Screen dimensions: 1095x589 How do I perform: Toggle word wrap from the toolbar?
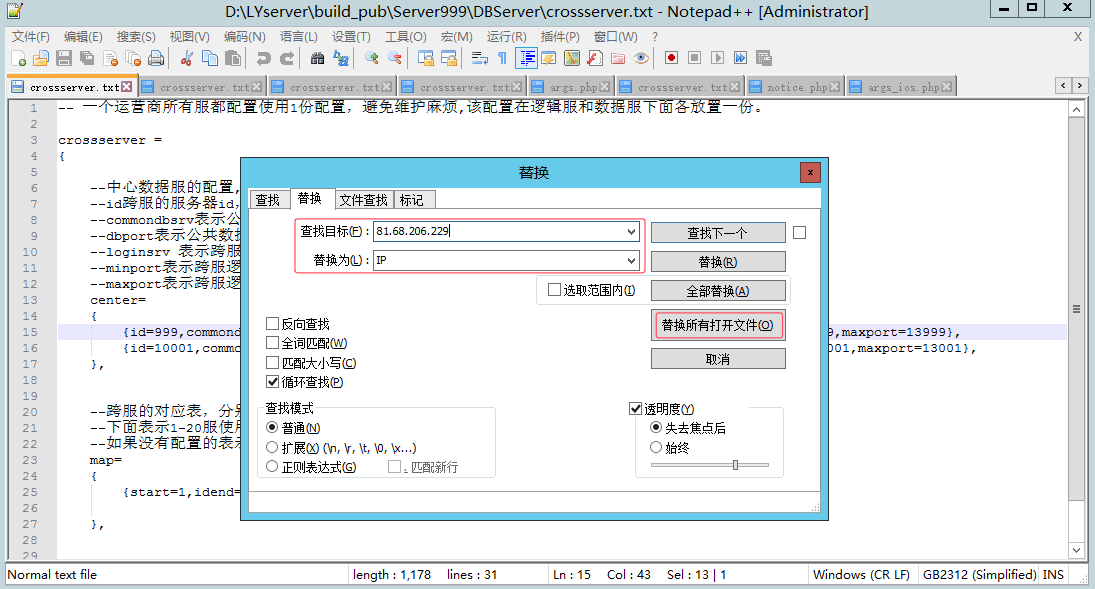479,58
